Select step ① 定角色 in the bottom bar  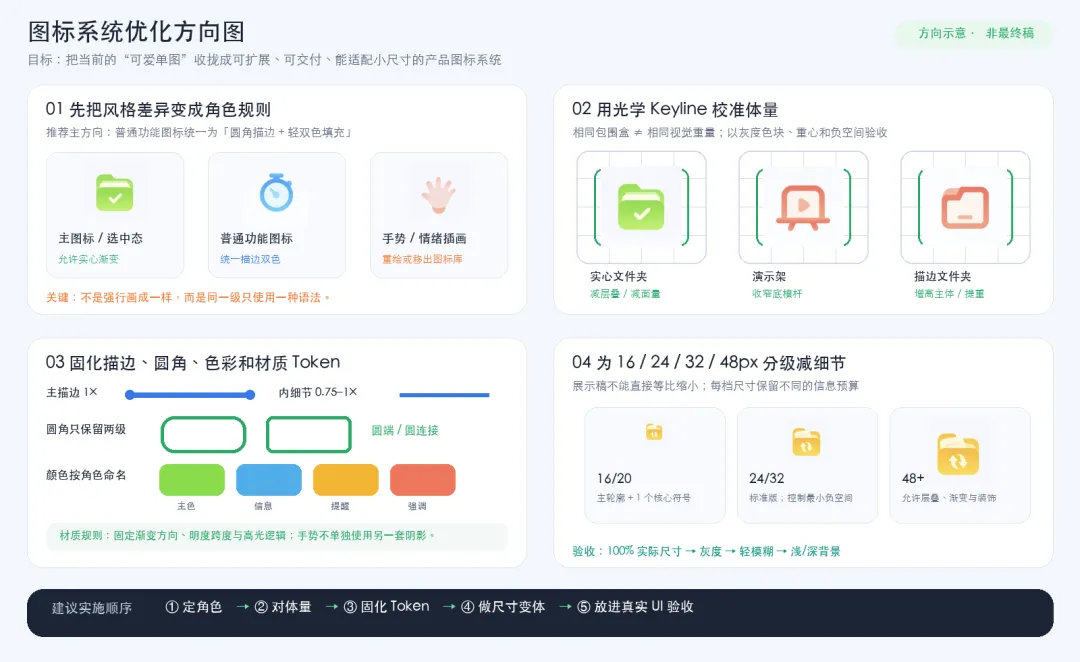pos(194,607)
